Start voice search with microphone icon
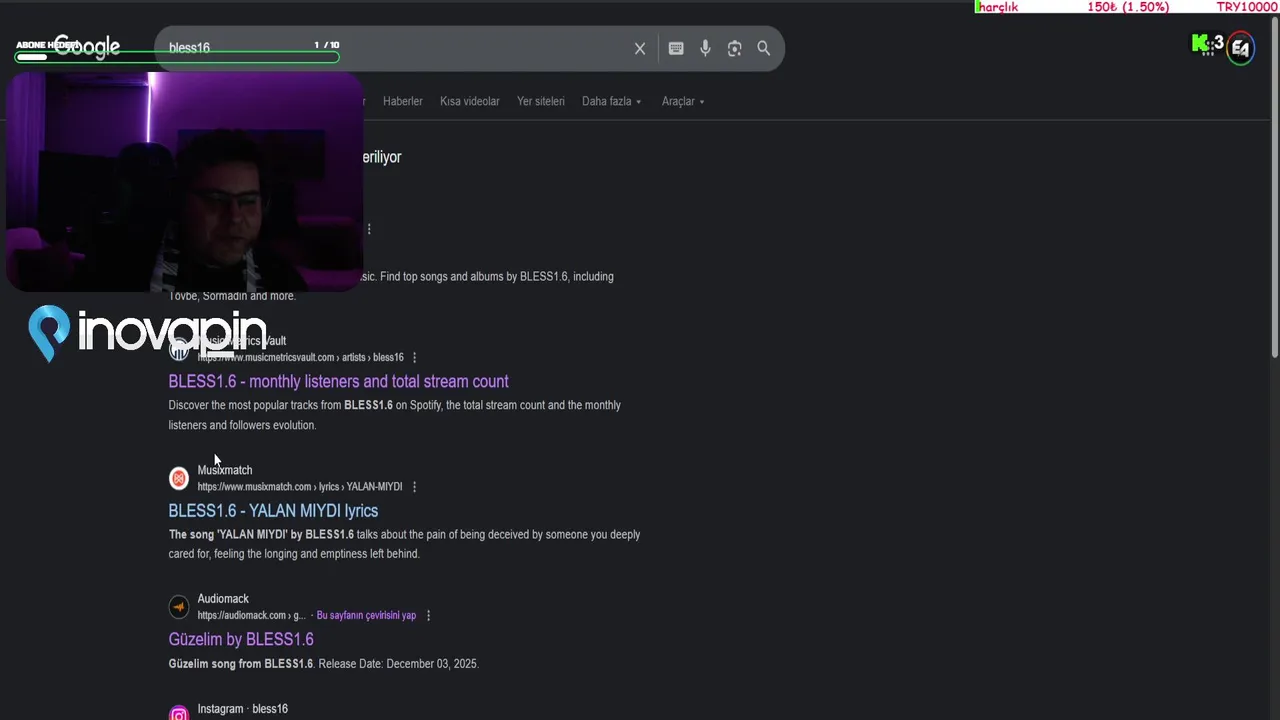 click(x=705, y=48)
